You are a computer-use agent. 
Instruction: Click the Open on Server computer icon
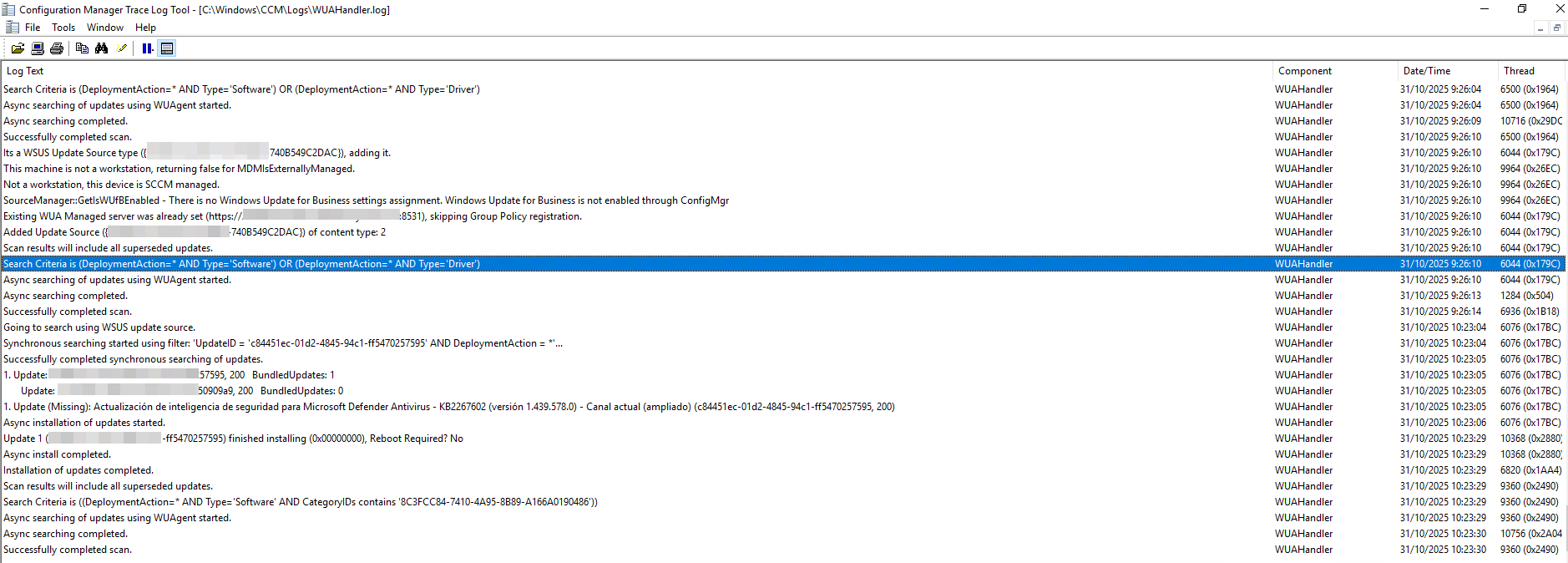click(38, 48)
